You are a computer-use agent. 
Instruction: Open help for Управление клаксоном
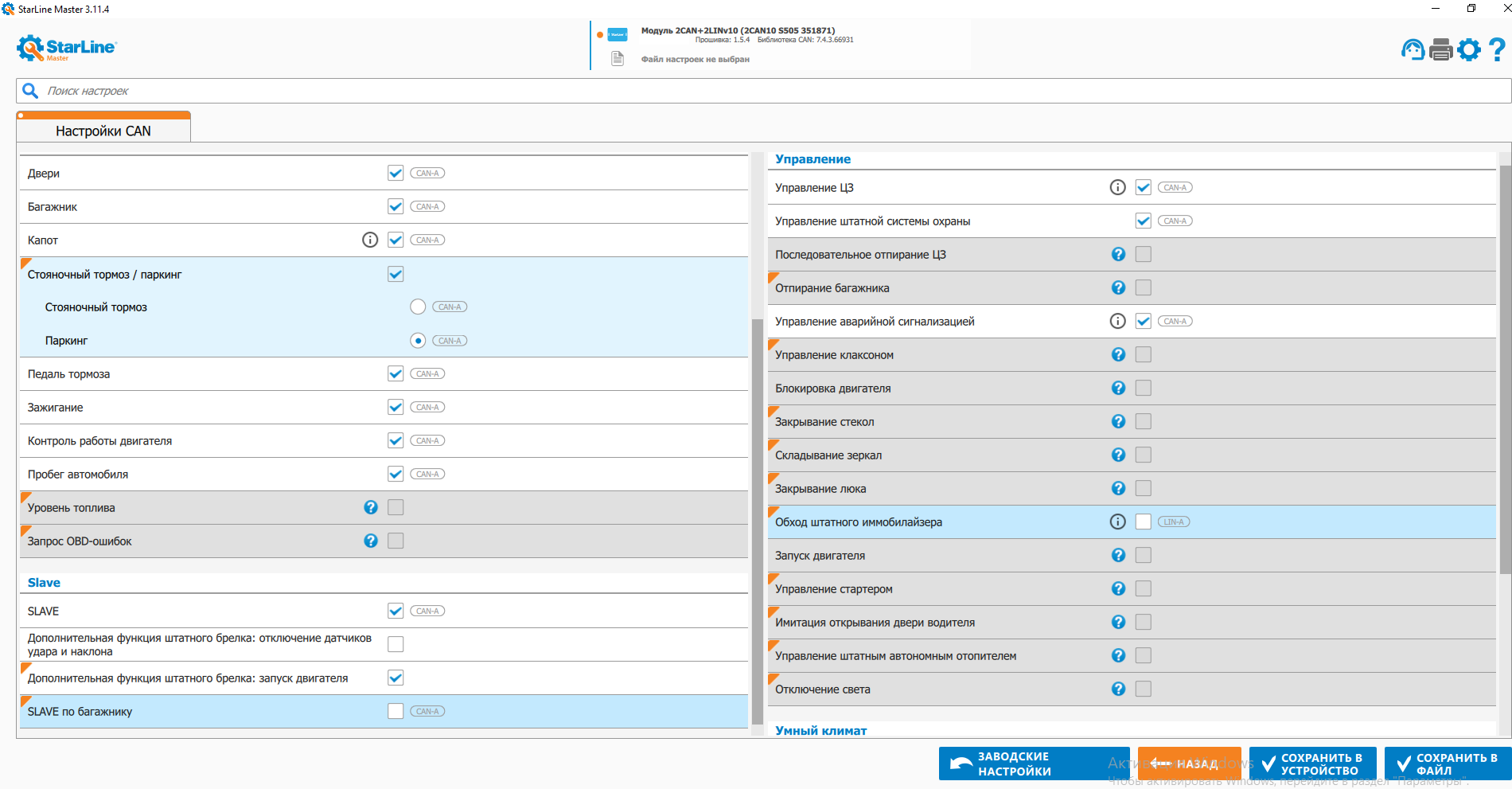1119,354
